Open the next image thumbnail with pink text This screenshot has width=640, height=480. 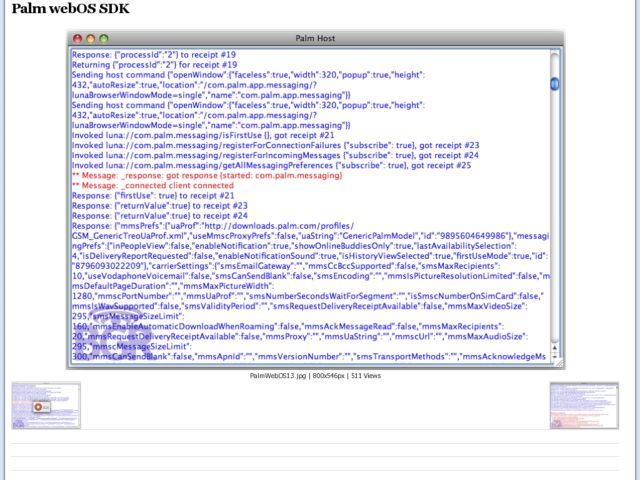click(584, 405)
